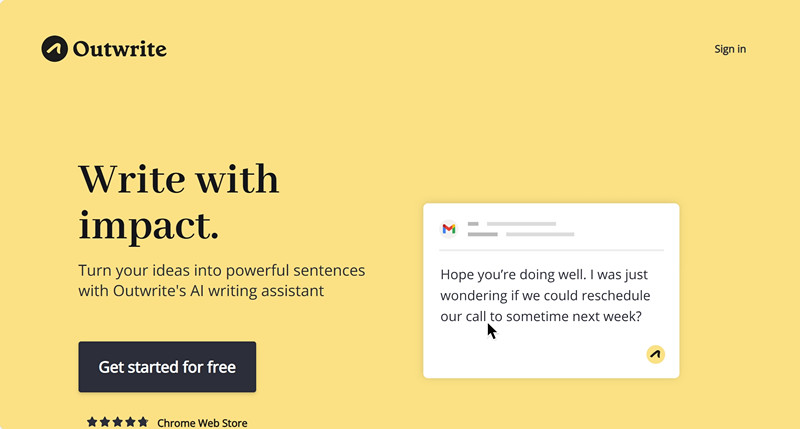
Task: Open the Sign in page
Action: click(730, 49)
